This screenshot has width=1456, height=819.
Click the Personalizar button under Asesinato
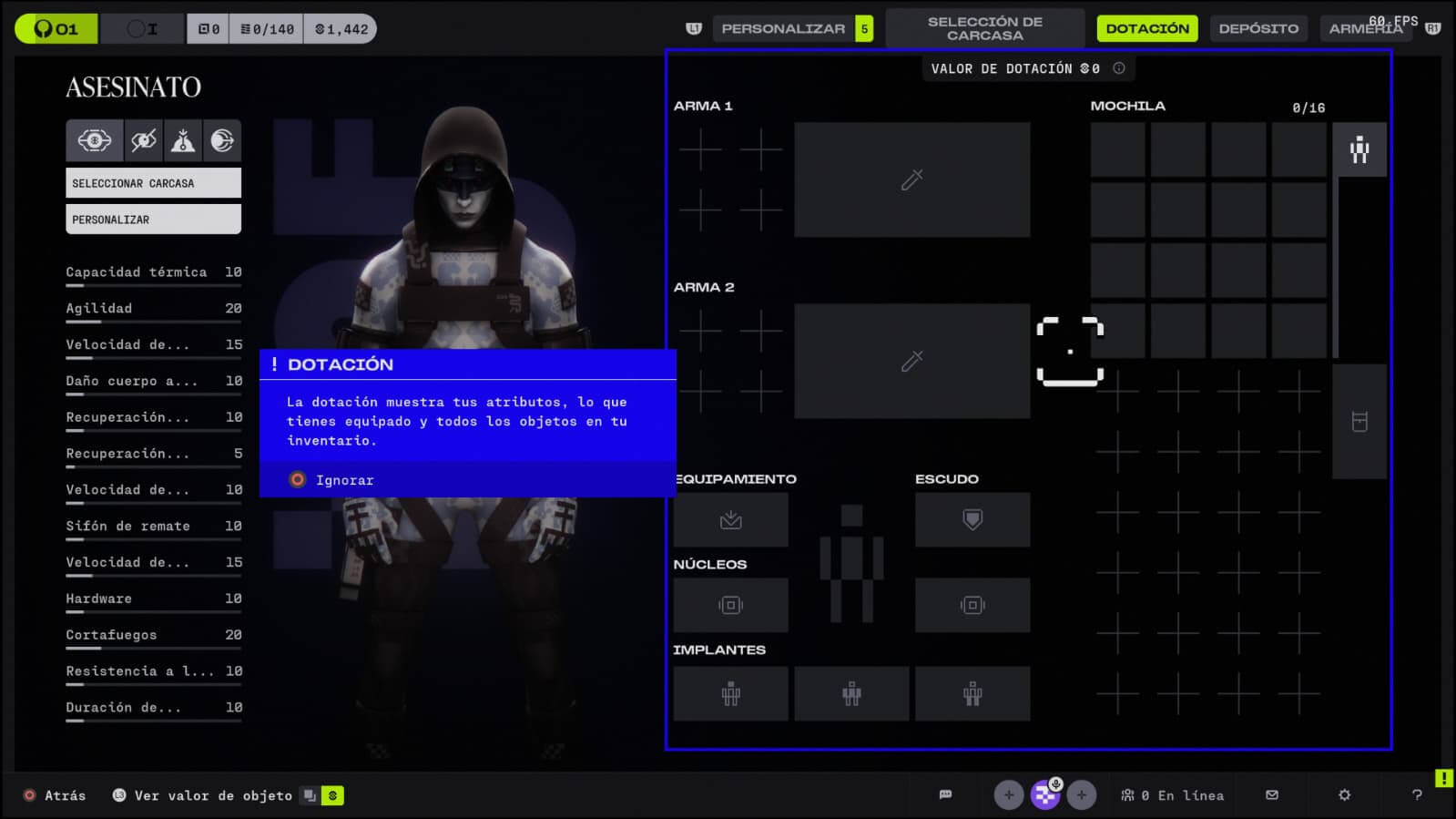coord(153,220)
